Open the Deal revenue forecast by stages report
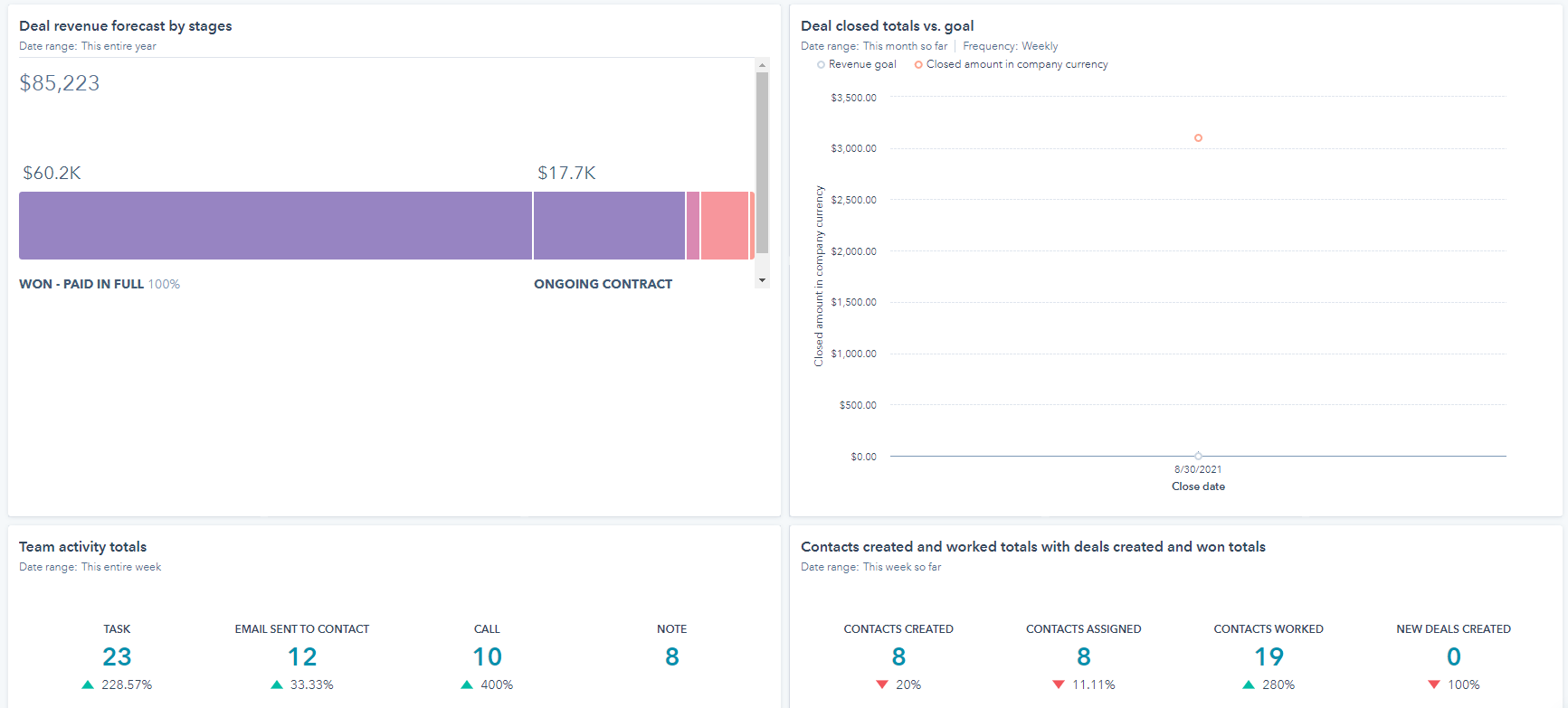1568x708 pixels. tap(126, 26)
